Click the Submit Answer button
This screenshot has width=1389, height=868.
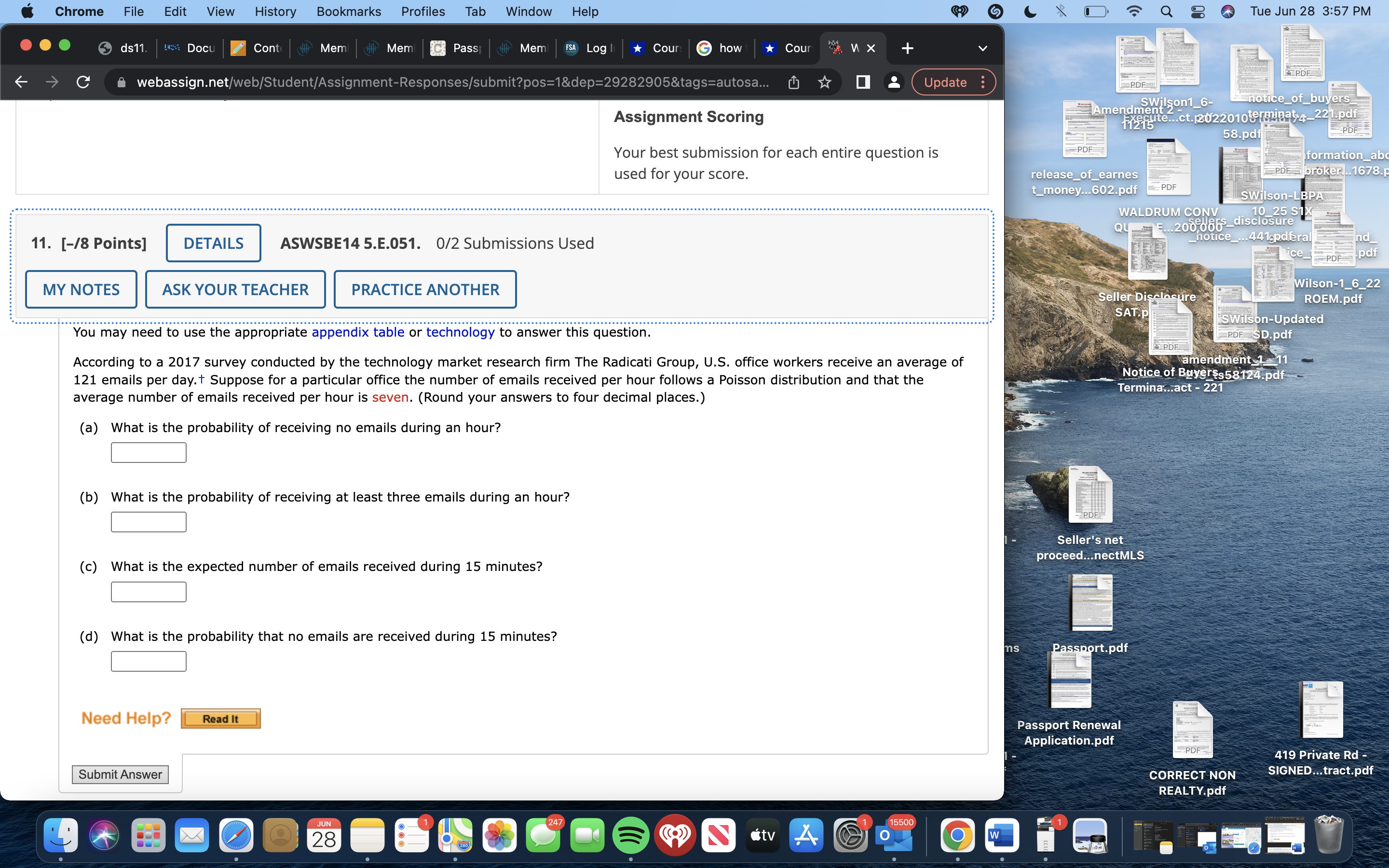point(120,774)
